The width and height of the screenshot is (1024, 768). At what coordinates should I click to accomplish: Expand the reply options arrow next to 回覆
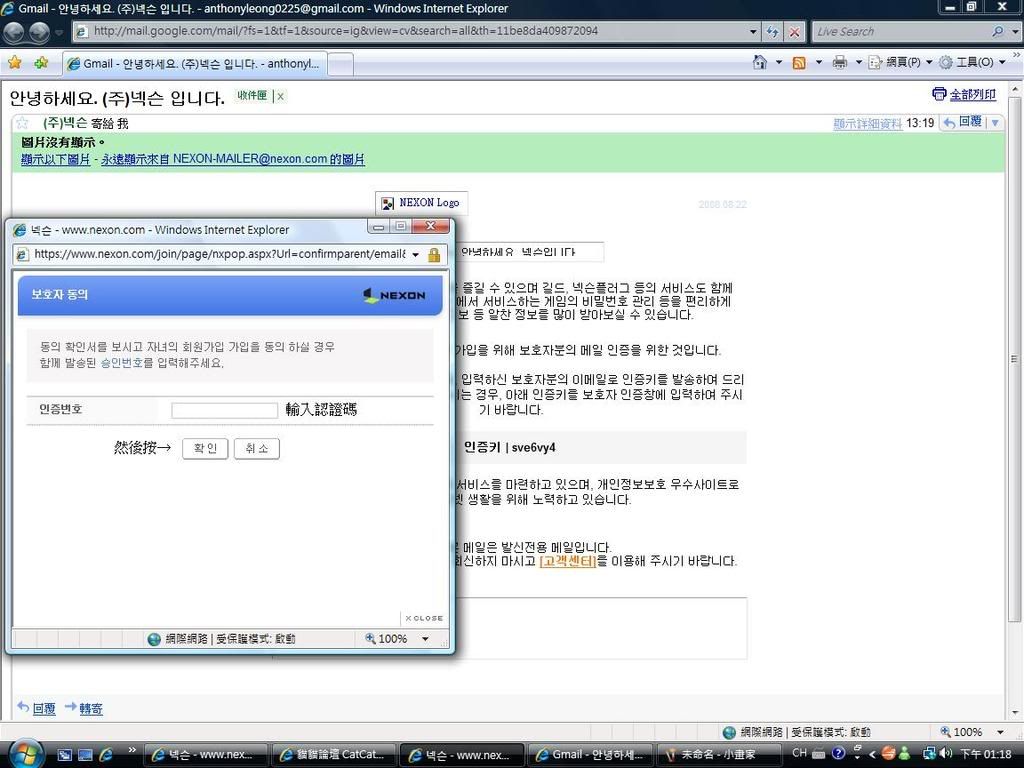994,122
